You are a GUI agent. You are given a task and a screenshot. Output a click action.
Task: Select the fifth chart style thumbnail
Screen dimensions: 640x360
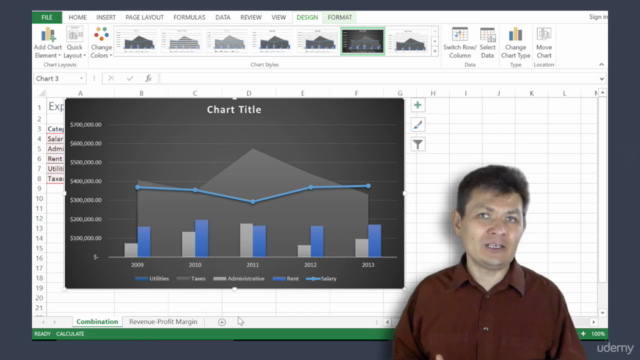point(318,41)
